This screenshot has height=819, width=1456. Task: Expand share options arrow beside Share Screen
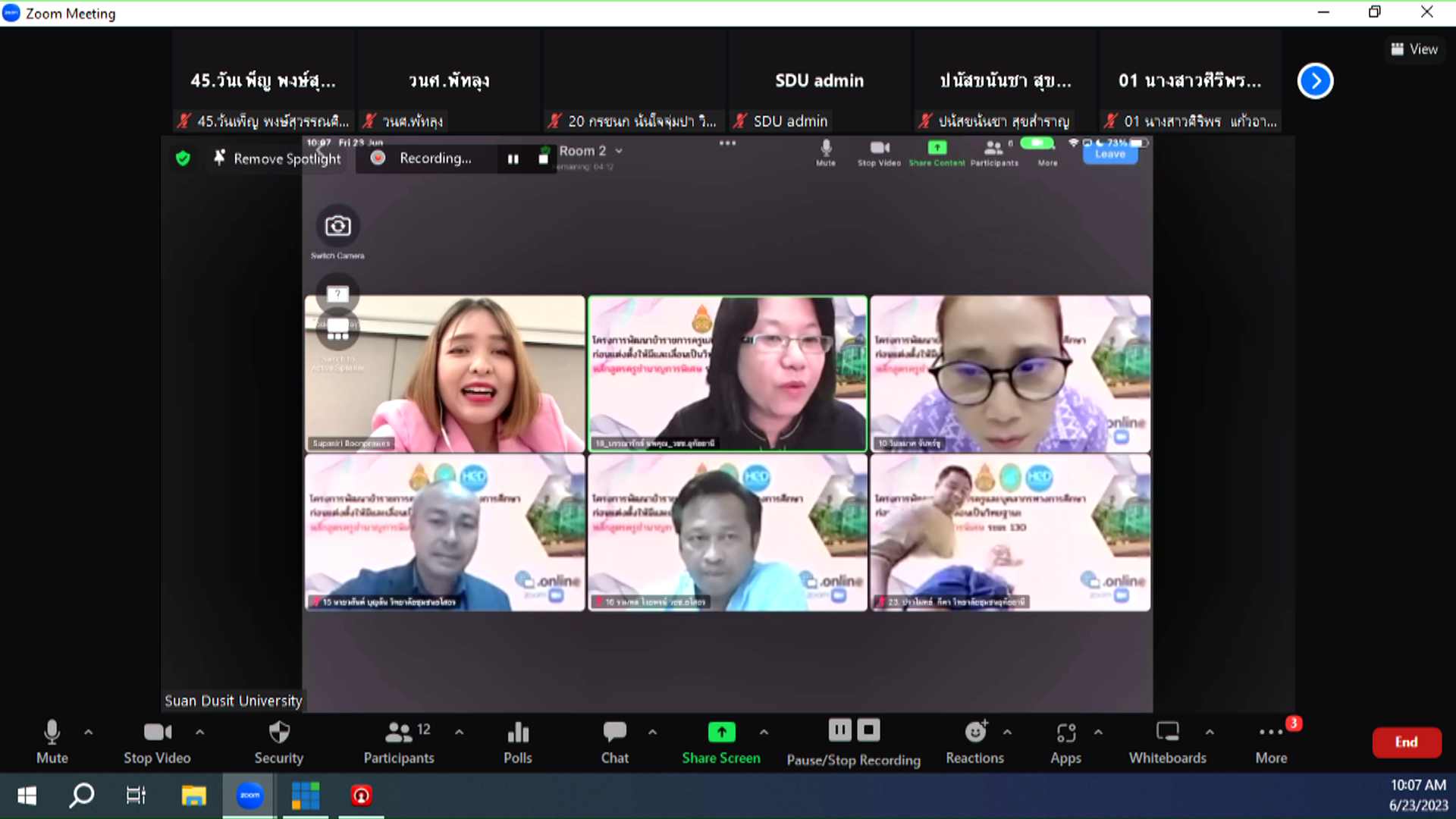[x=764, y=732]
